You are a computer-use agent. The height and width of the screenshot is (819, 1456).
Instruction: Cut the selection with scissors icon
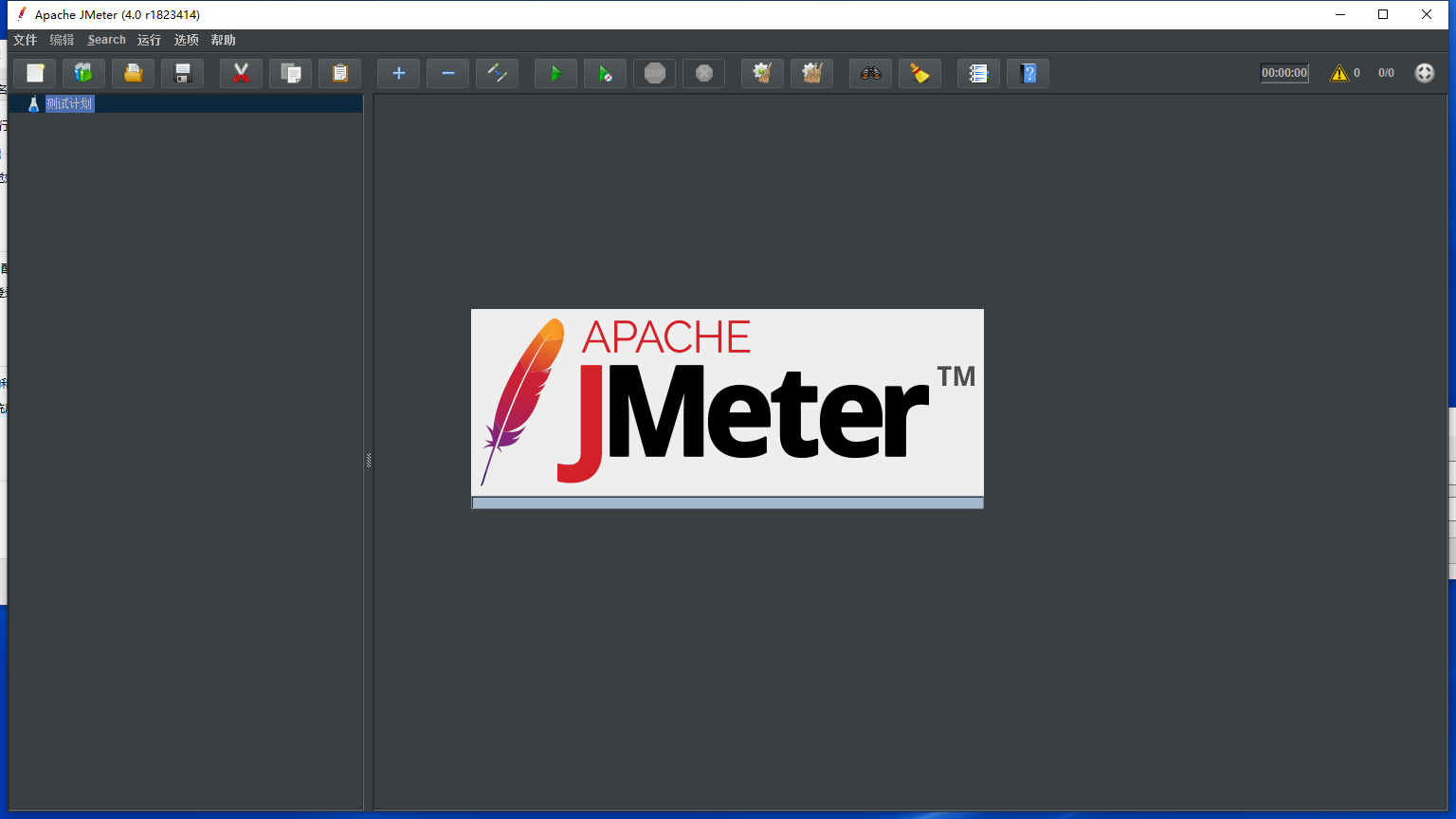242,73
